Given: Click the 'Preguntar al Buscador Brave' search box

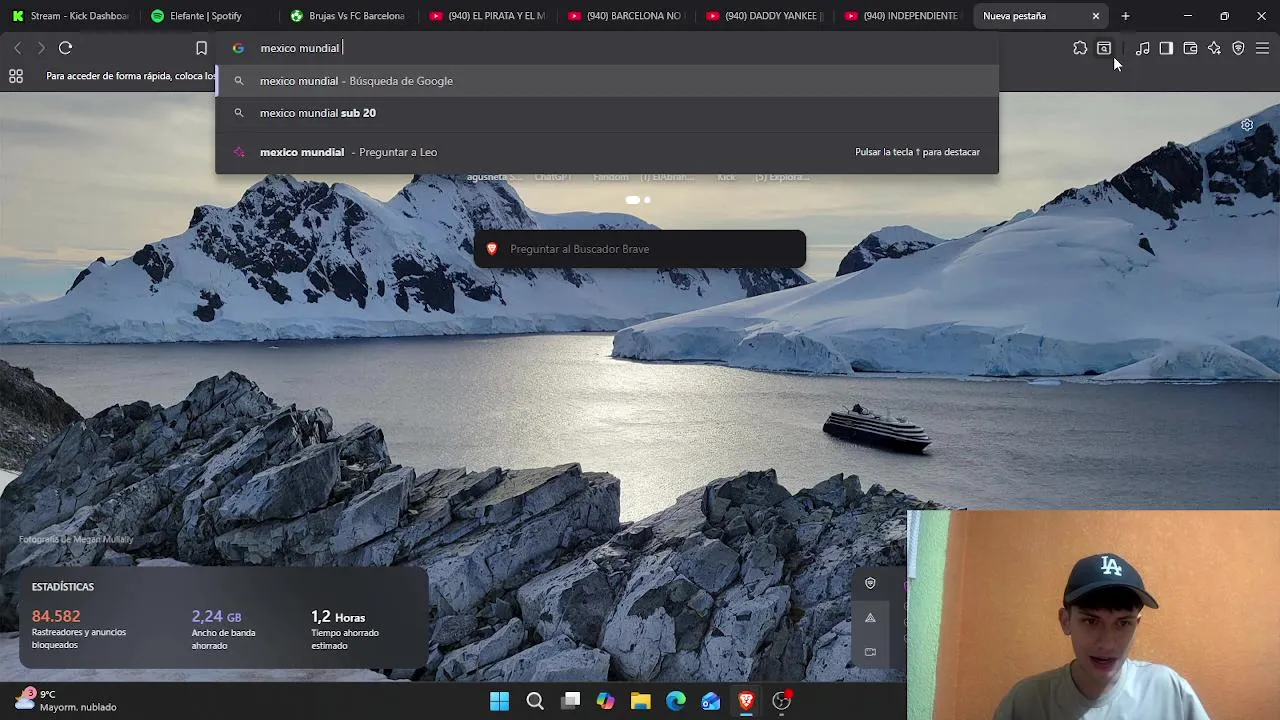Looking at the screenshot, I should point(640,249).
